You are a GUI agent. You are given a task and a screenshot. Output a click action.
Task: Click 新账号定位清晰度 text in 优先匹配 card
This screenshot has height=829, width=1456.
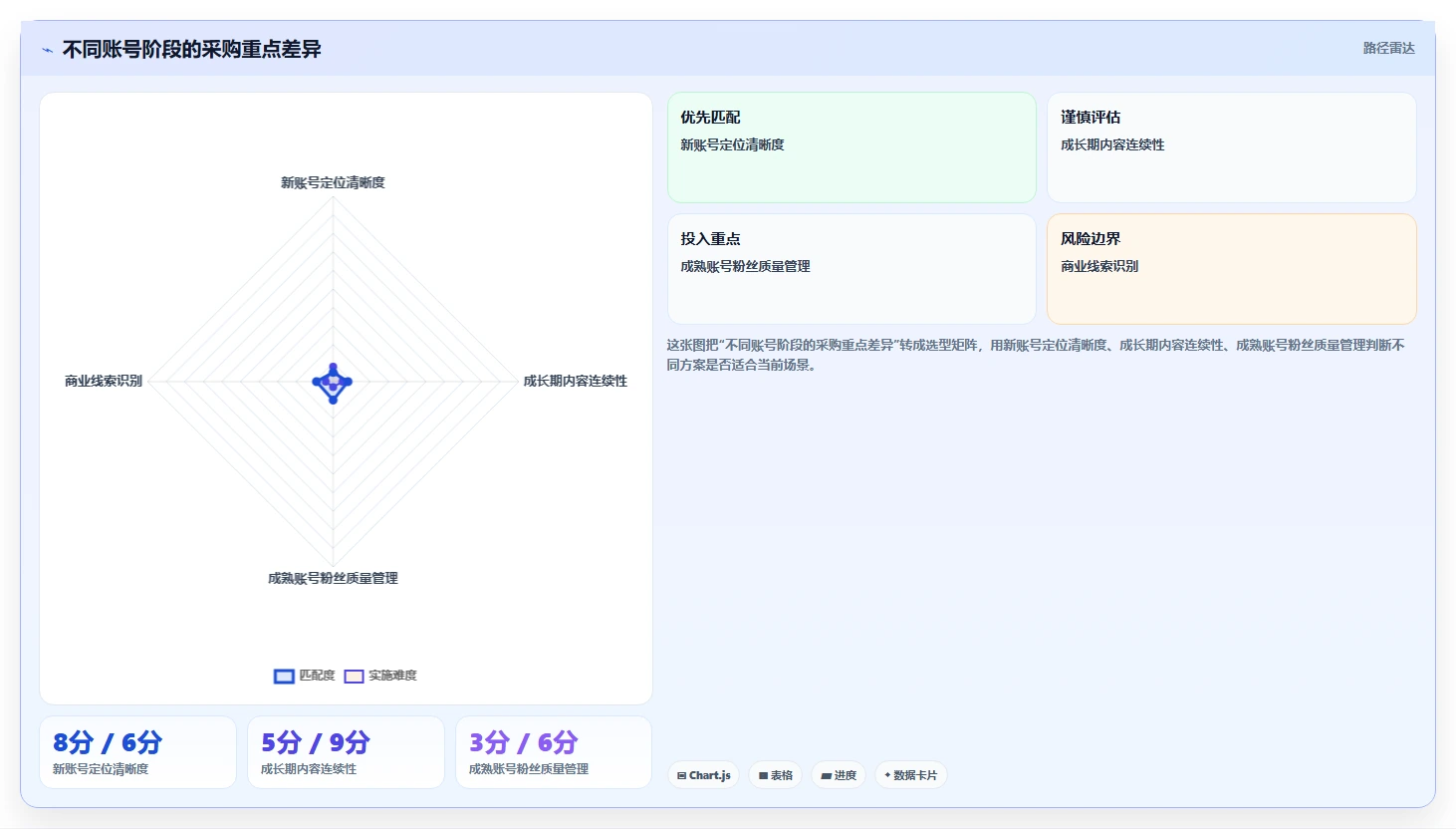pos(732,144)
